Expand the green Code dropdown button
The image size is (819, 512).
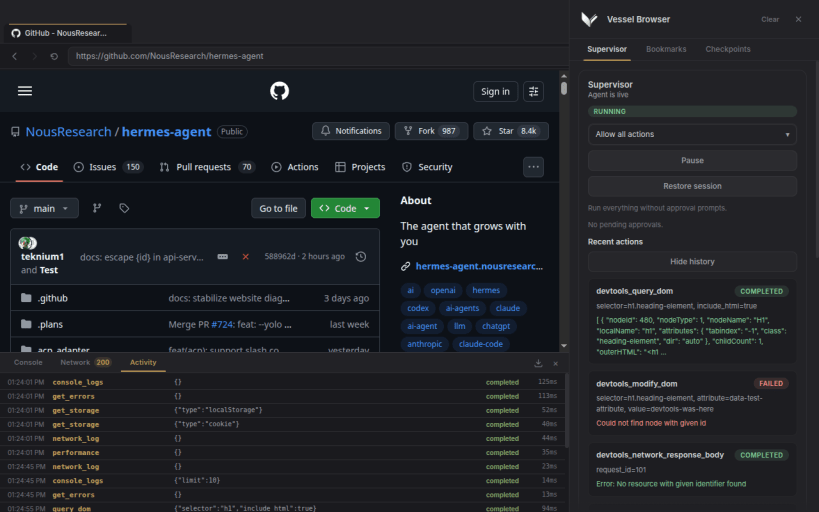coord(345,208)
